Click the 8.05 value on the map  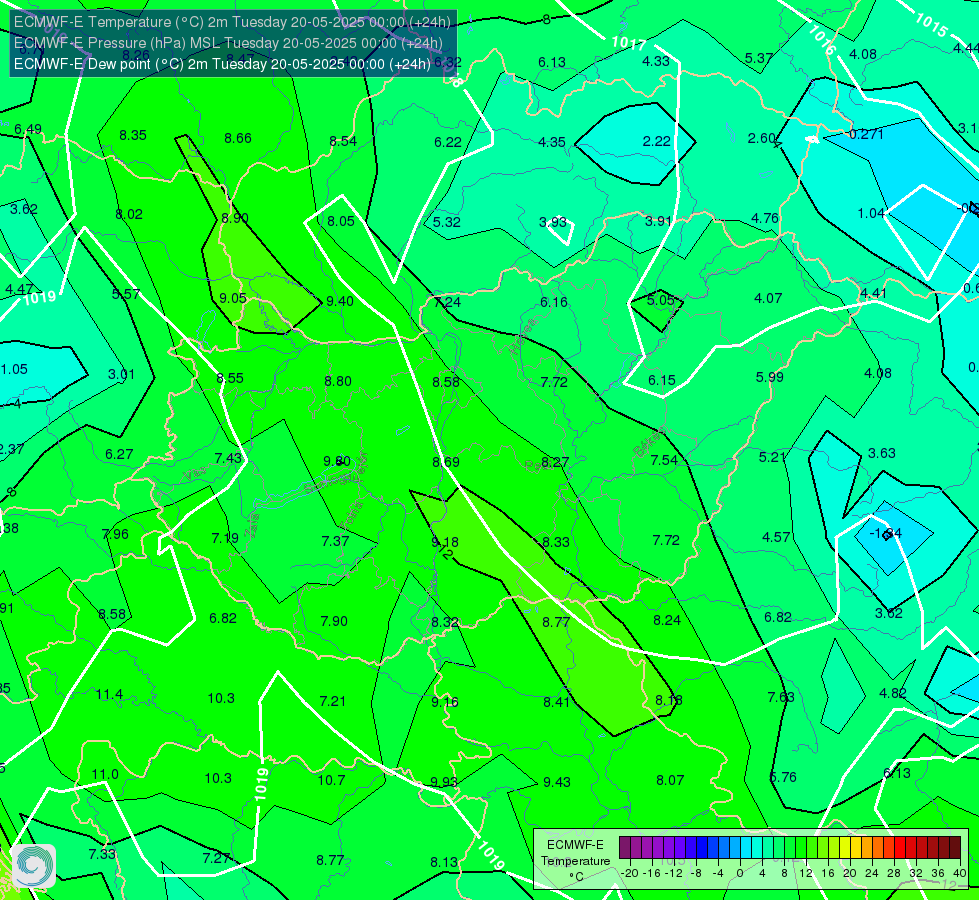tap(341, 221)
